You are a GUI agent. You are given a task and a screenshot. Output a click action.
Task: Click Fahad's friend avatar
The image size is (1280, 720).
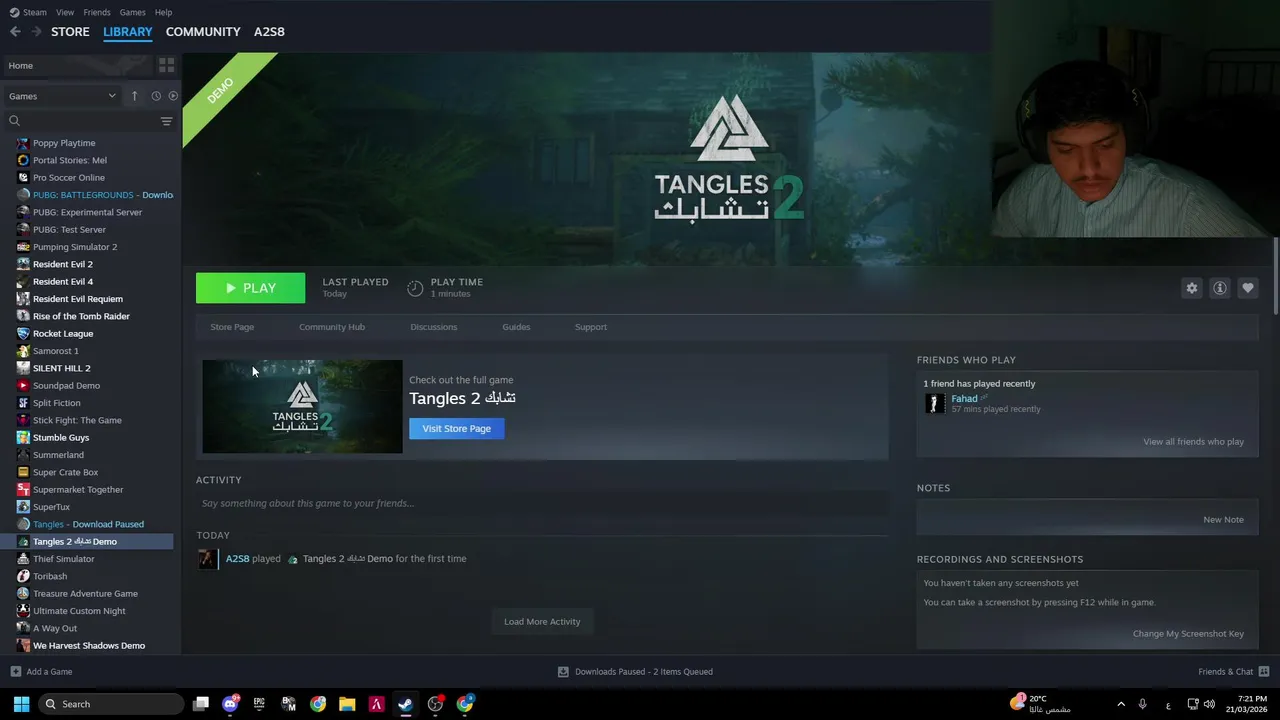[935, 403]
